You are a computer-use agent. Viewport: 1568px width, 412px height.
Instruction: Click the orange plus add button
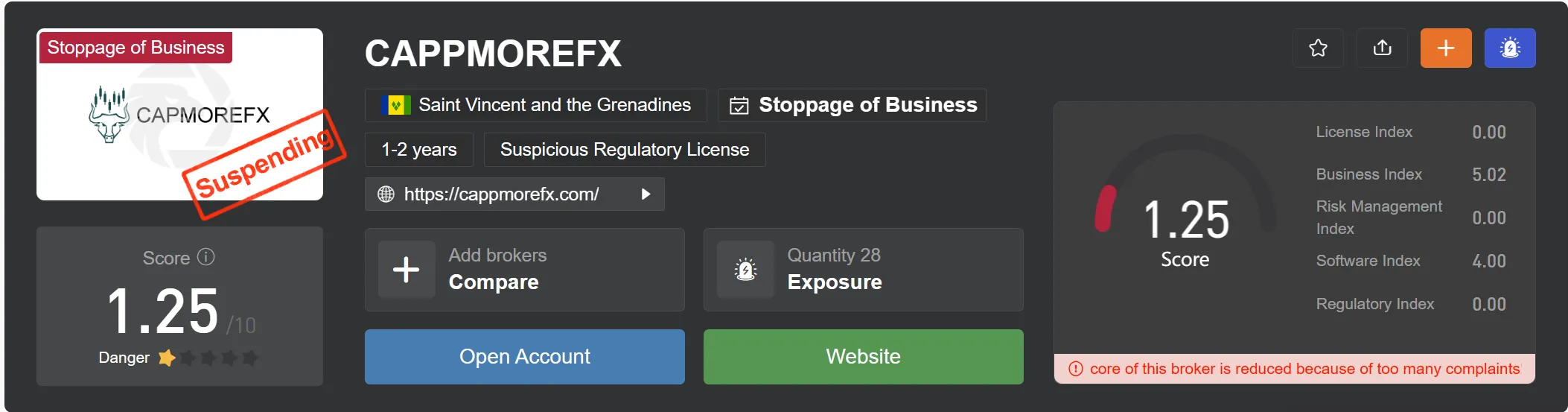pos(1446,48)
